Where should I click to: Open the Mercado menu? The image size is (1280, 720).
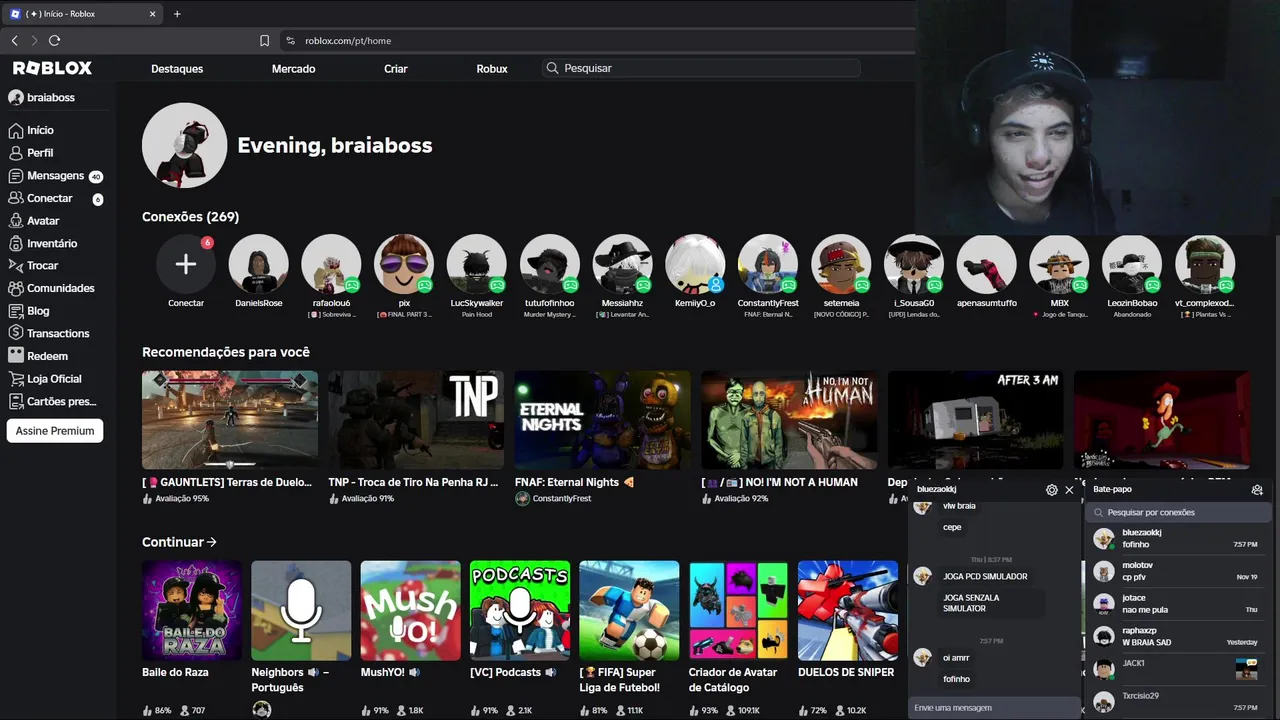293,69
